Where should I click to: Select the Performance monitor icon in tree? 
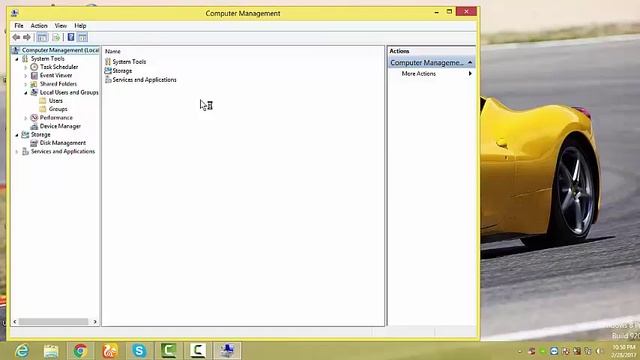tap(34, 118)
